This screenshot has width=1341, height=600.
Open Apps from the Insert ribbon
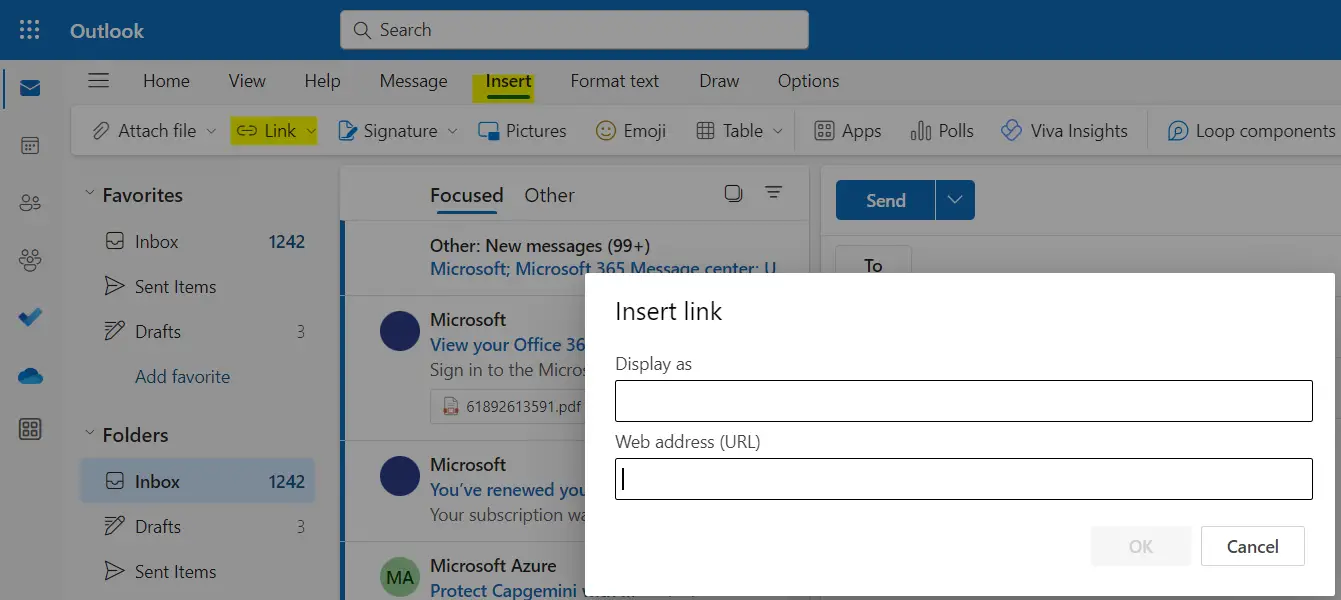click(x=848, y=131)
